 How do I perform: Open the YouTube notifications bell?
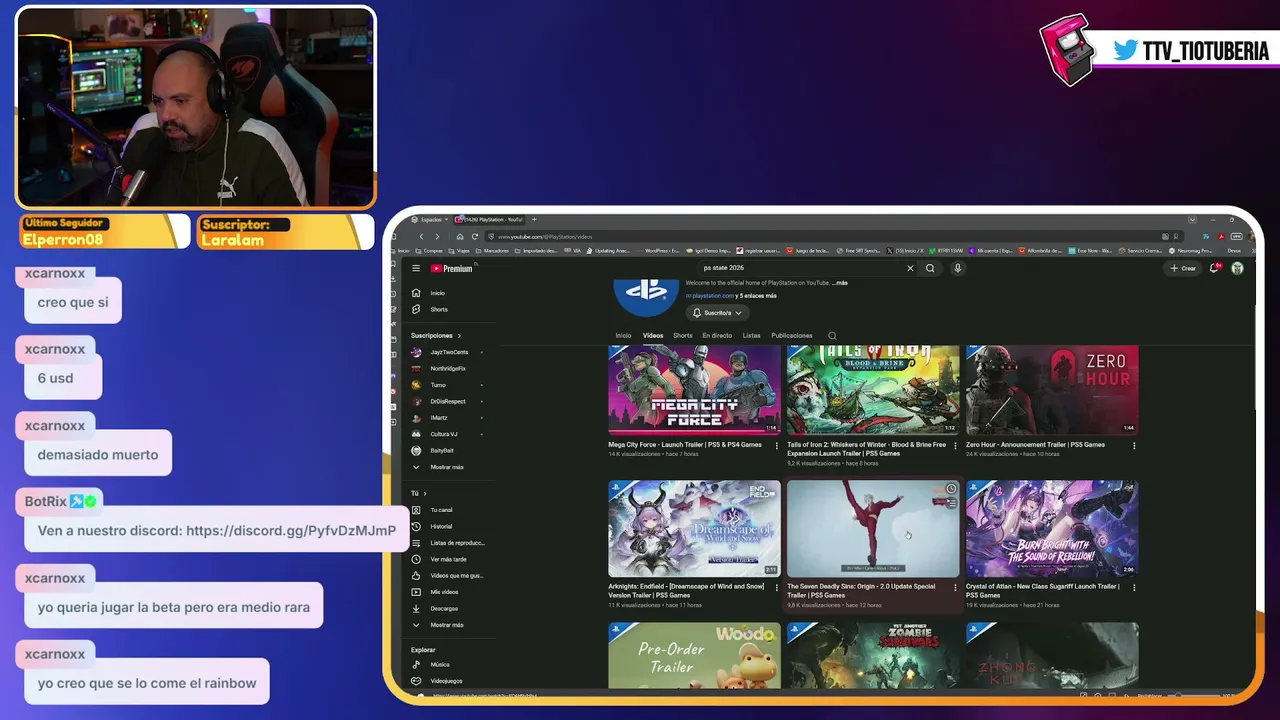[x=1214, y=268]
